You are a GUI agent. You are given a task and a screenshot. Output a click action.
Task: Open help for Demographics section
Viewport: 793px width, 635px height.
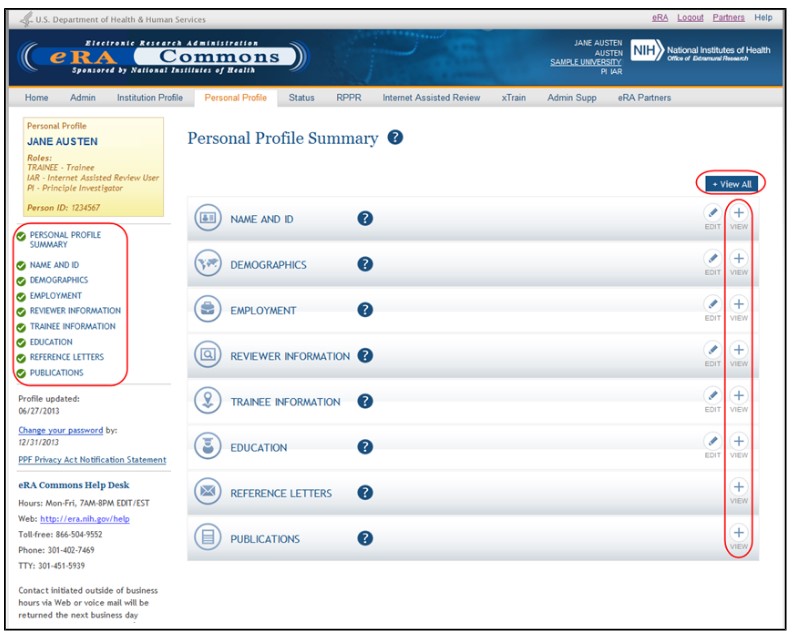[x=365, y=264]
